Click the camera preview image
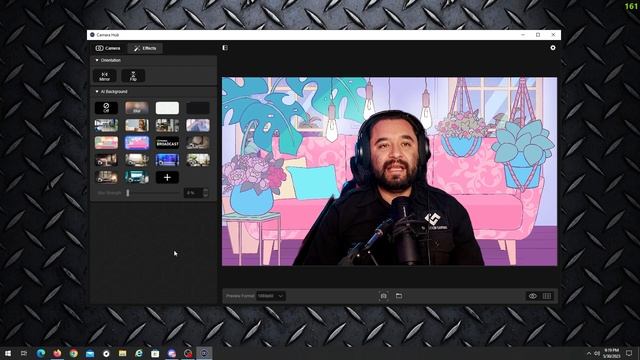The image size is (640, 360). point(389,171)
